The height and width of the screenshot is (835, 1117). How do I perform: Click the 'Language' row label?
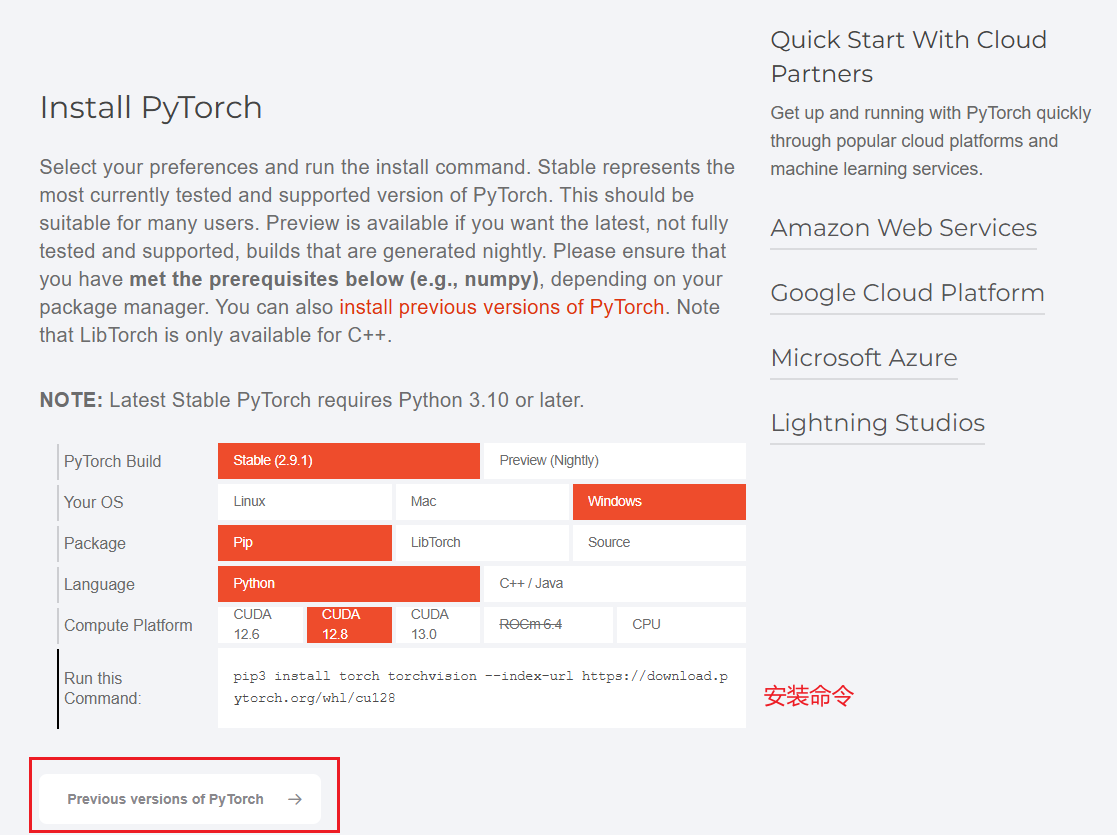click(x=99, y=584)
